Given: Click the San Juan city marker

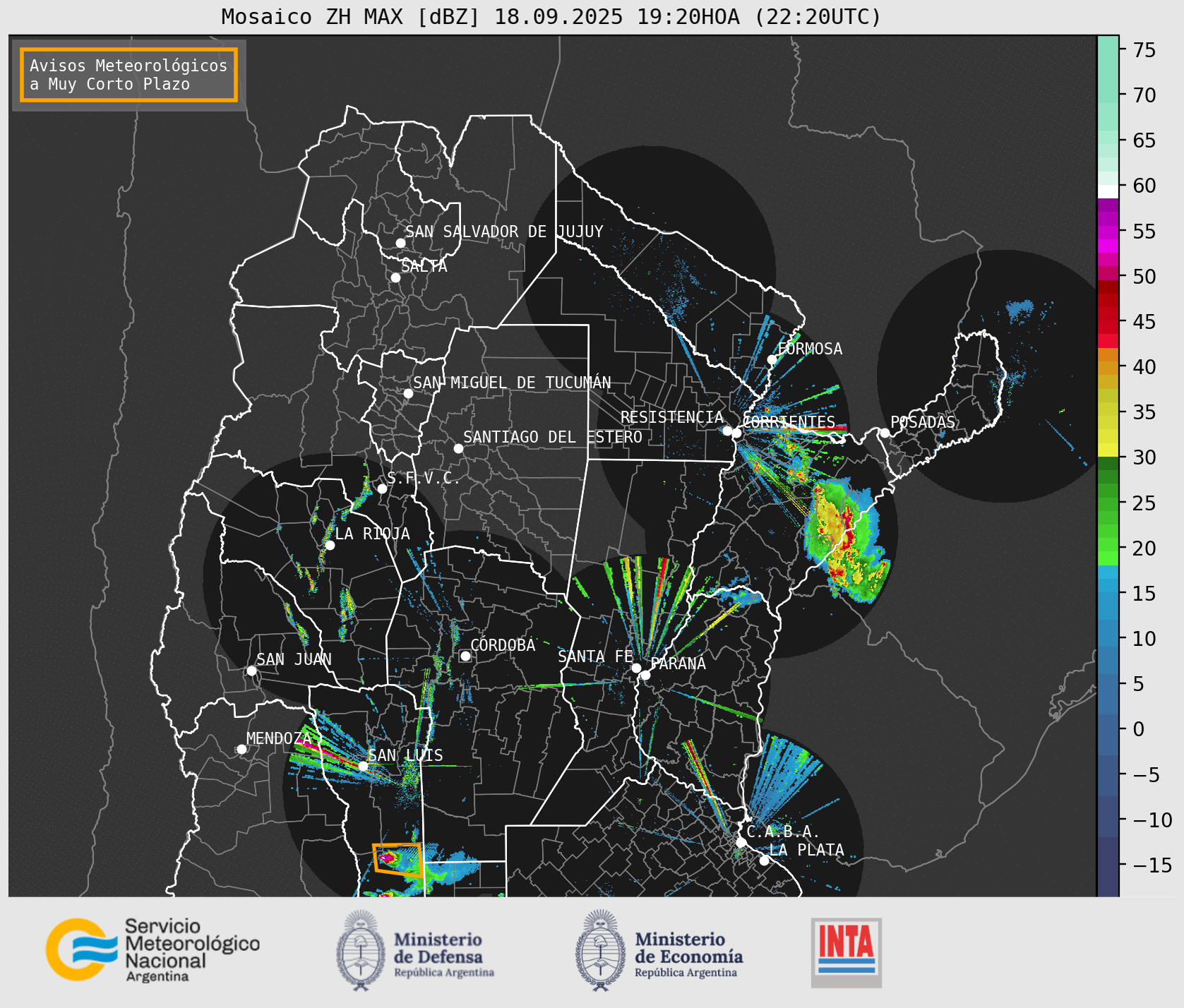Looking at the screenshot, I should (x=251, y=671).
